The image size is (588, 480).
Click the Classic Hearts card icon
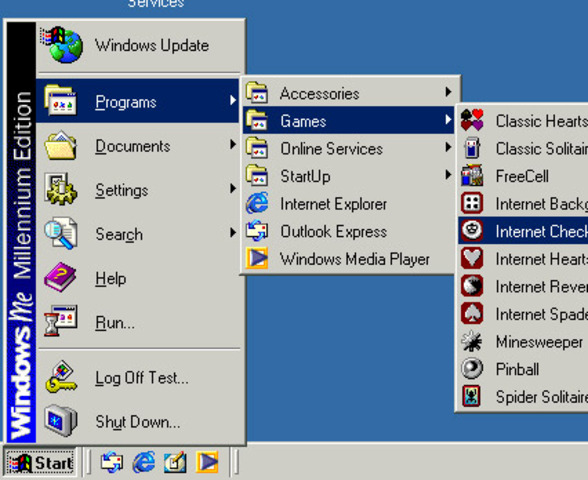coord(472,120)
